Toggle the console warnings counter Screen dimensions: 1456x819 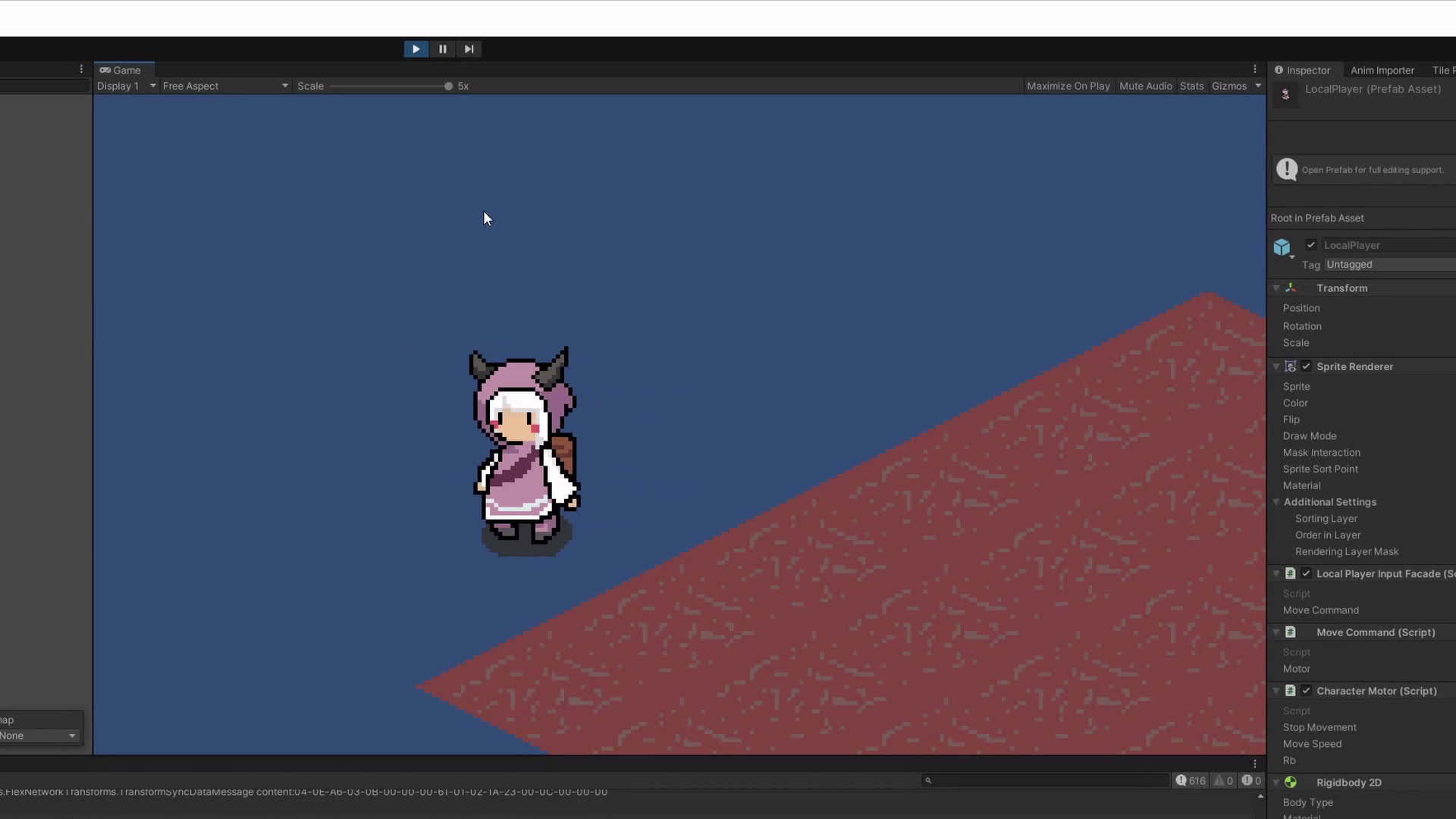[x=1223, y=780]
